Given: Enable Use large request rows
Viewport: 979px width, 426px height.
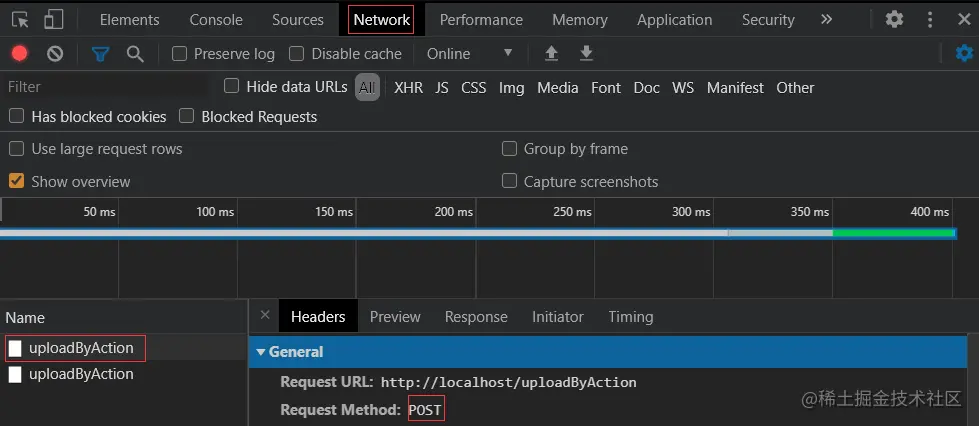Looking at the screenshot, I should (x=17, y=149).
